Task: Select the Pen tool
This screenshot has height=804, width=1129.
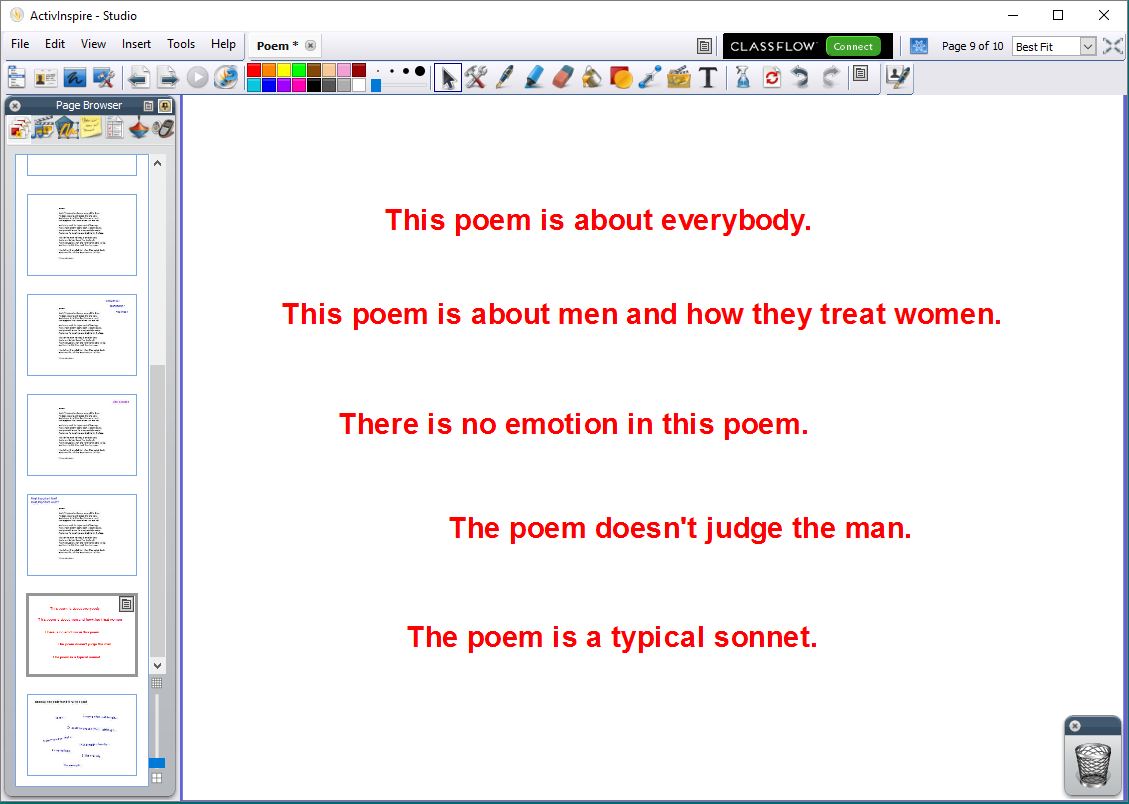Action: click(x=505, y=77)
